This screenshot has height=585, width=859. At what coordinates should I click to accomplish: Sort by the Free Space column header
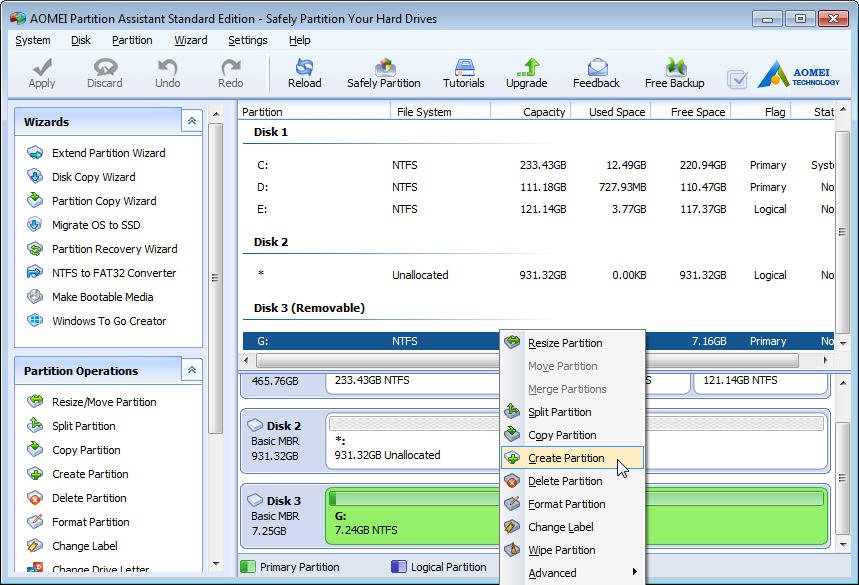[x=691, y=112]
